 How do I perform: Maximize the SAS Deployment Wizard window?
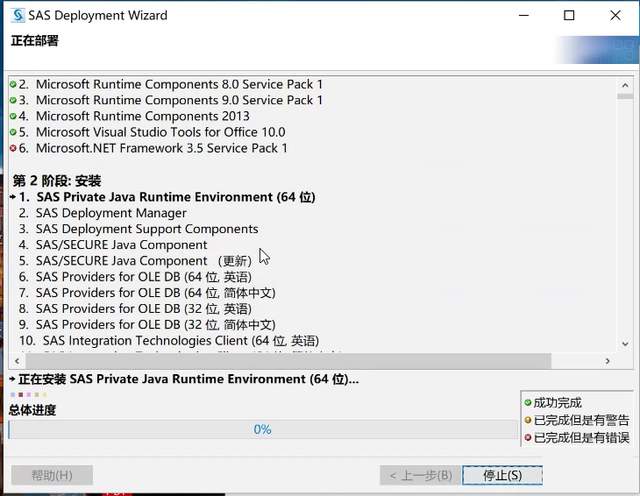point(569,16)
